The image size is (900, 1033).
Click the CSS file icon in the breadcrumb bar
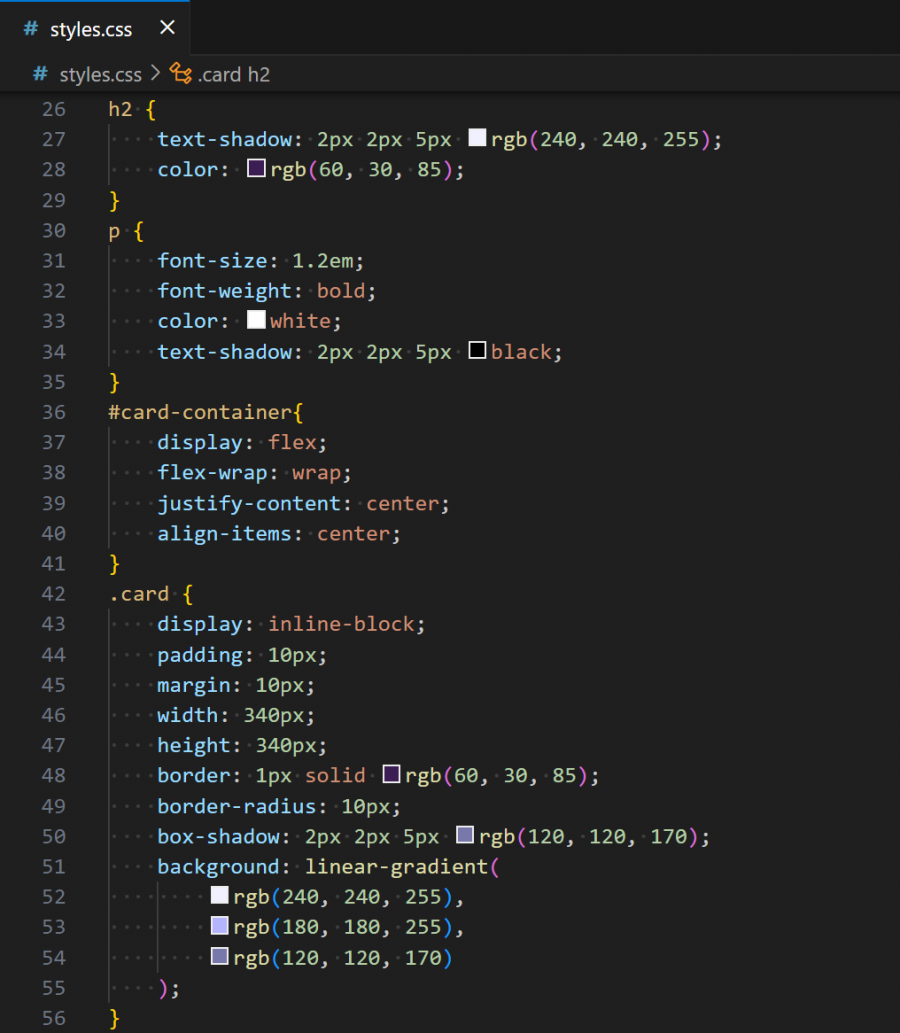[39, 74]
